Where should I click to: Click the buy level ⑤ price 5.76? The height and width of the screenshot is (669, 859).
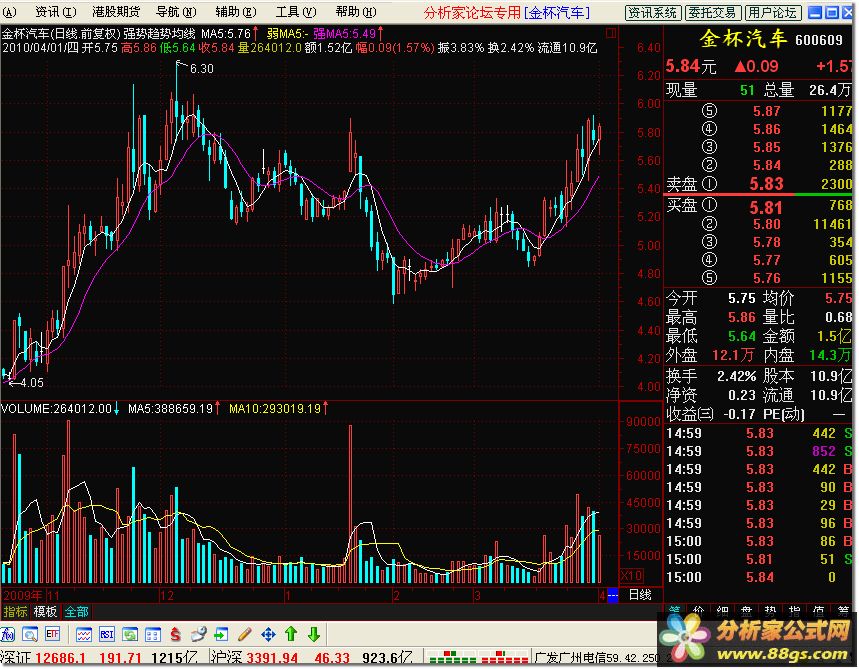pyautogui.click(x=766, y=278)
